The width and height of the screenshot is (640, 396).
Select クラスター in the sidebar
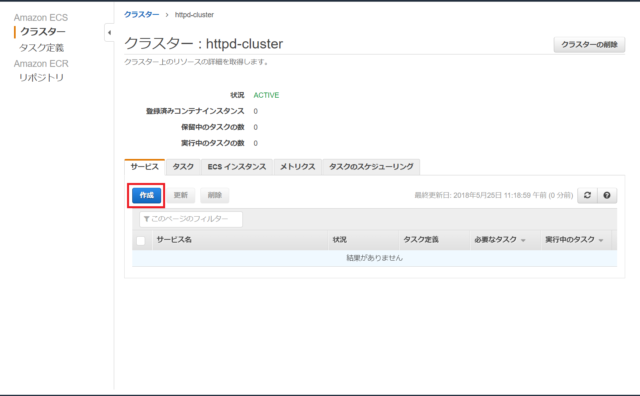(43, 32)
